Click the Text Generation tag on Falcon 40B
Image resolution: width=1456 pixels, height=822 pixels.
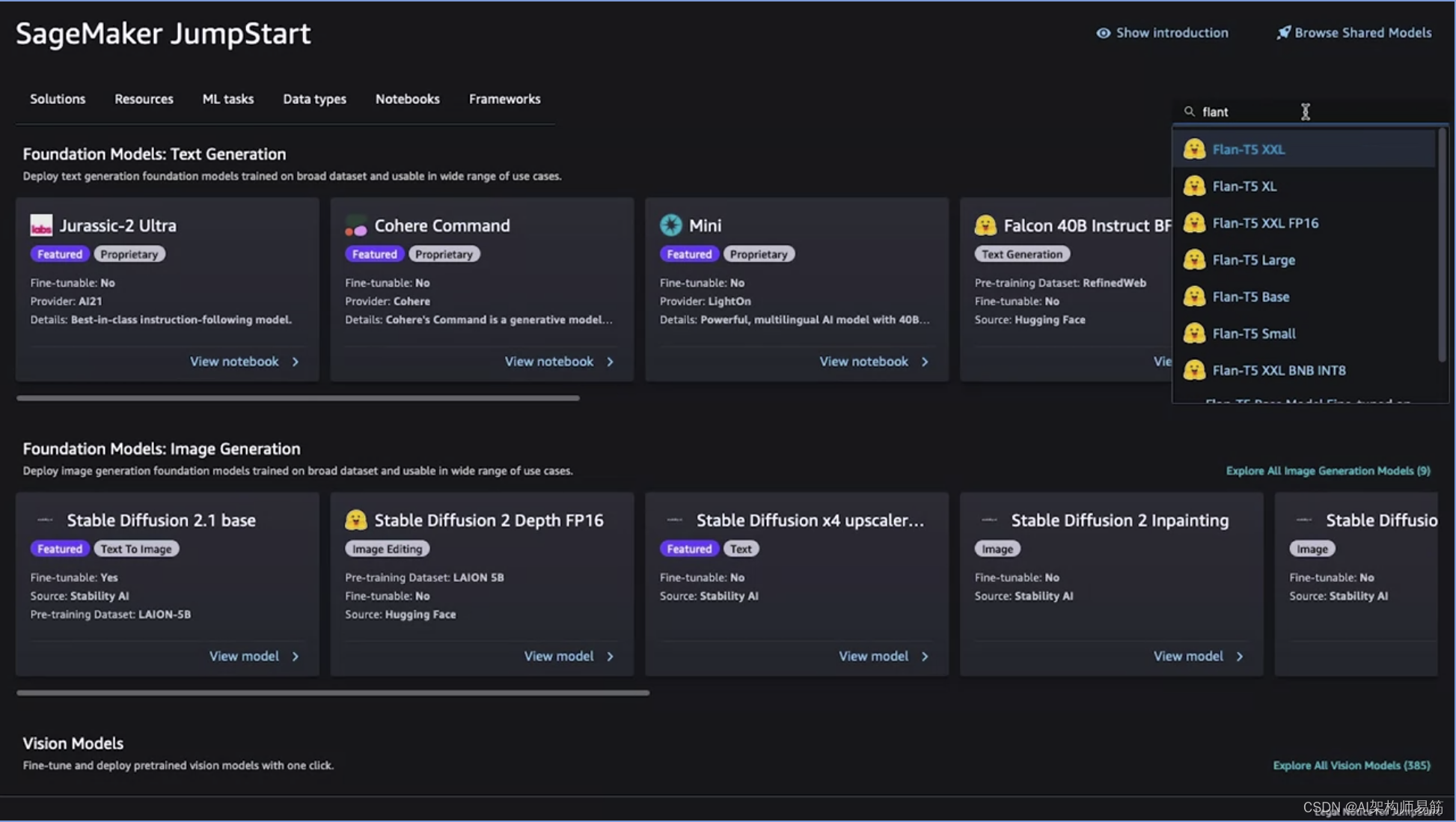pos(1022,254)
